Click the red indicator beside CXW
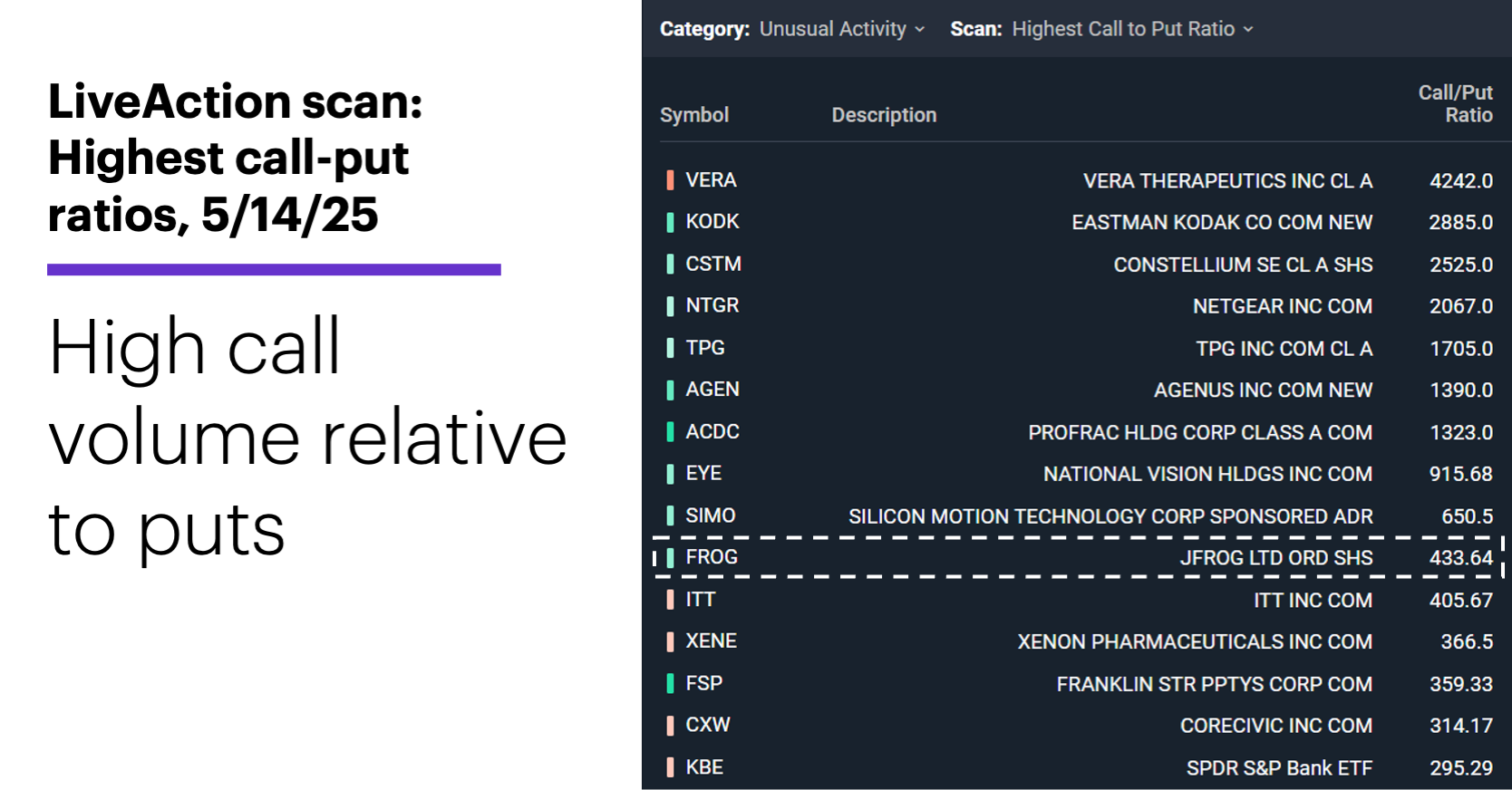Viewport: 1512px width, 790px height. pos(671,725)
